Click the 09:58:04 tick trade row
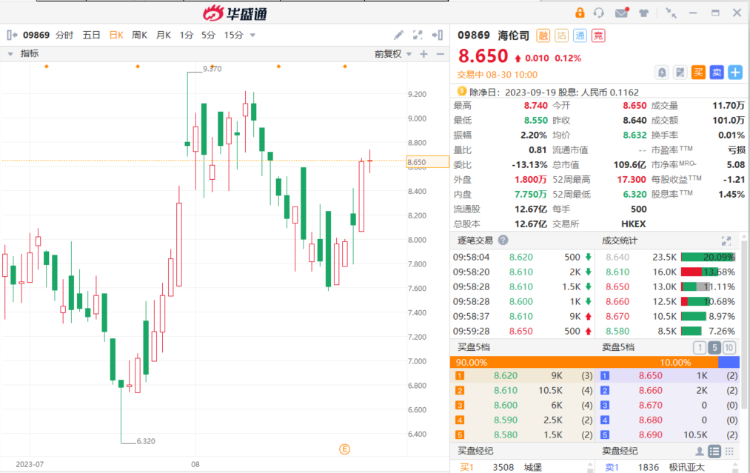The height and width of the screenshot is (473, 750). click(x=522, y=257)
